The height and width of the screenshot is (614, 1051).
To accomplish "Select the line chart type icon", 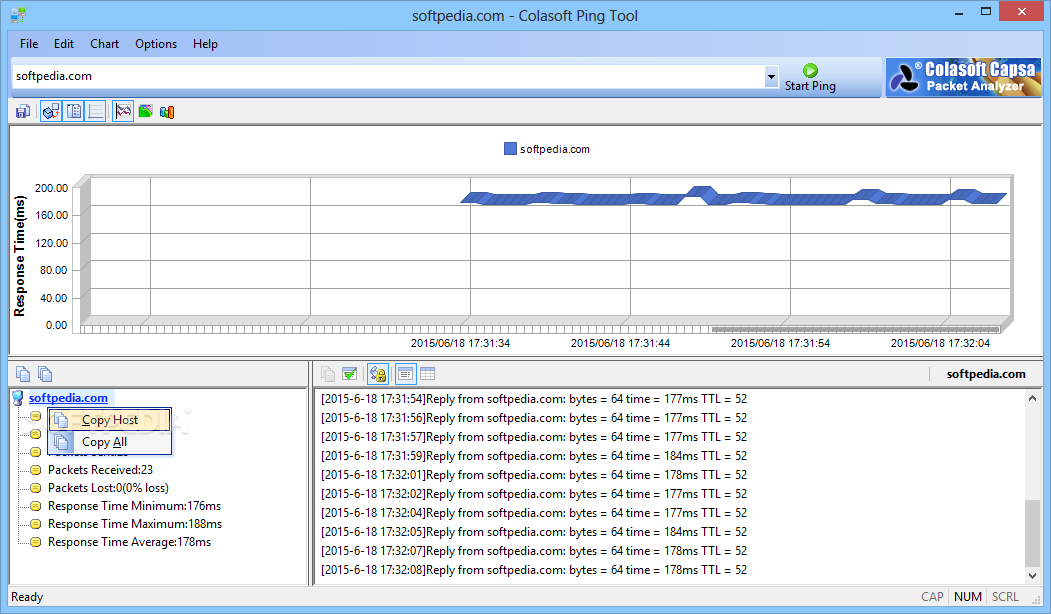I will (123, 111).
